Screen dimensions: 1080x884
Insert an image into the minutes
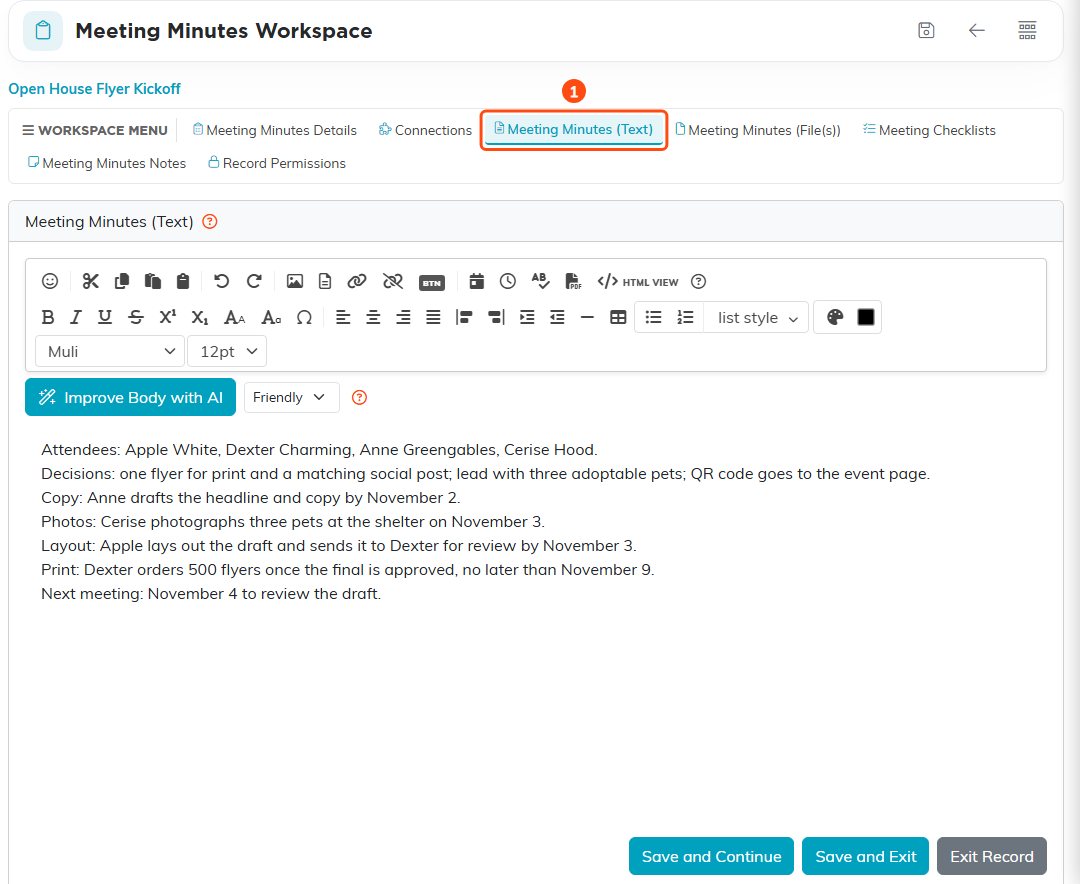click(295, 281)
